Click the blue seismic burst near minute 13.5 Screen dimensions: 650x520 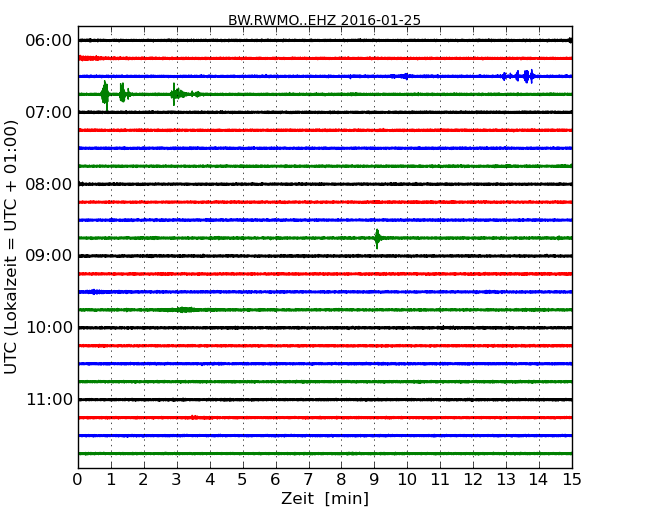click(518, 76)
